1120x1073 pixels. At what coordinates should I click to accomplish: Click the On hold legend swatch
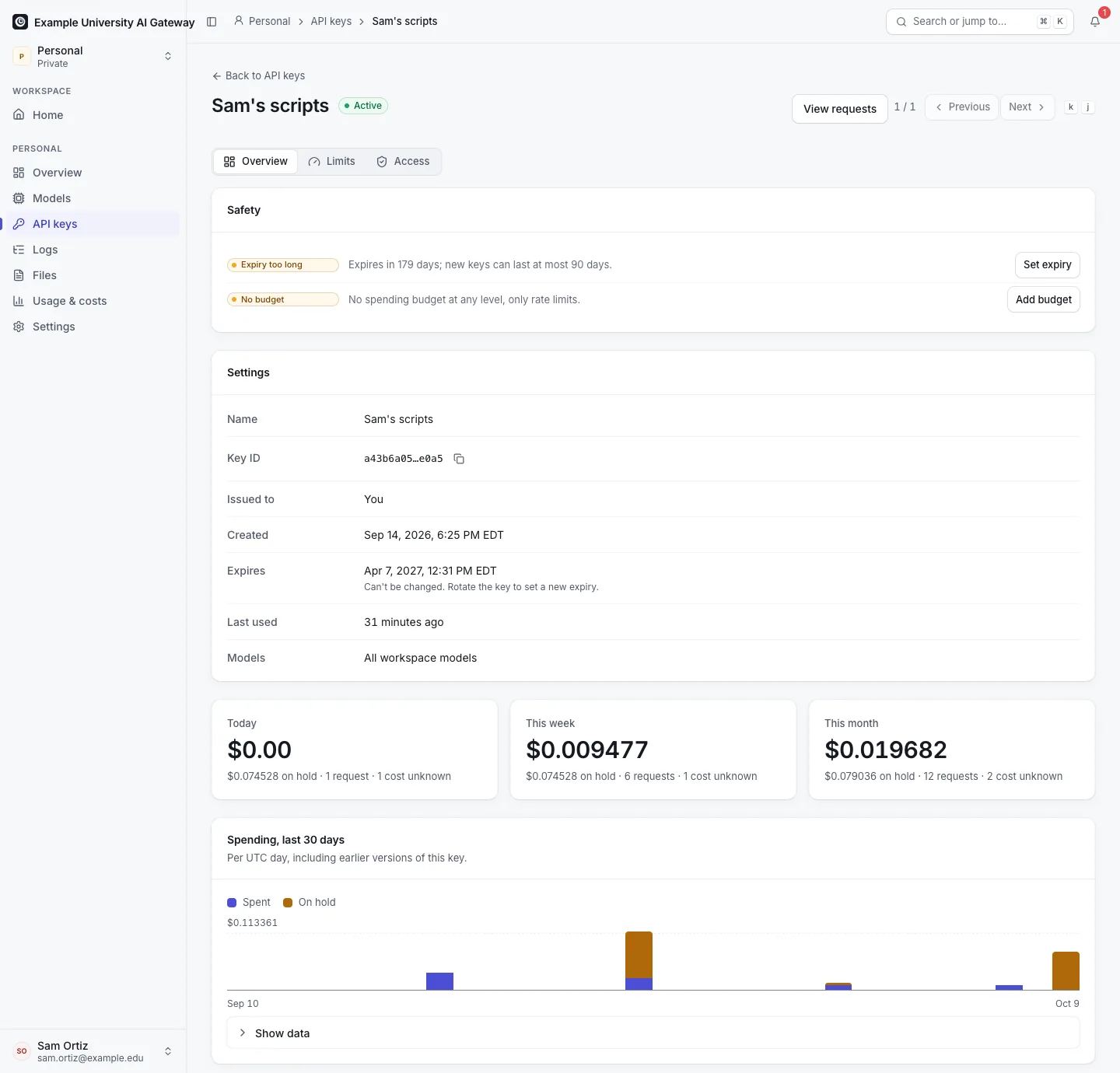(x=288, y=903)
